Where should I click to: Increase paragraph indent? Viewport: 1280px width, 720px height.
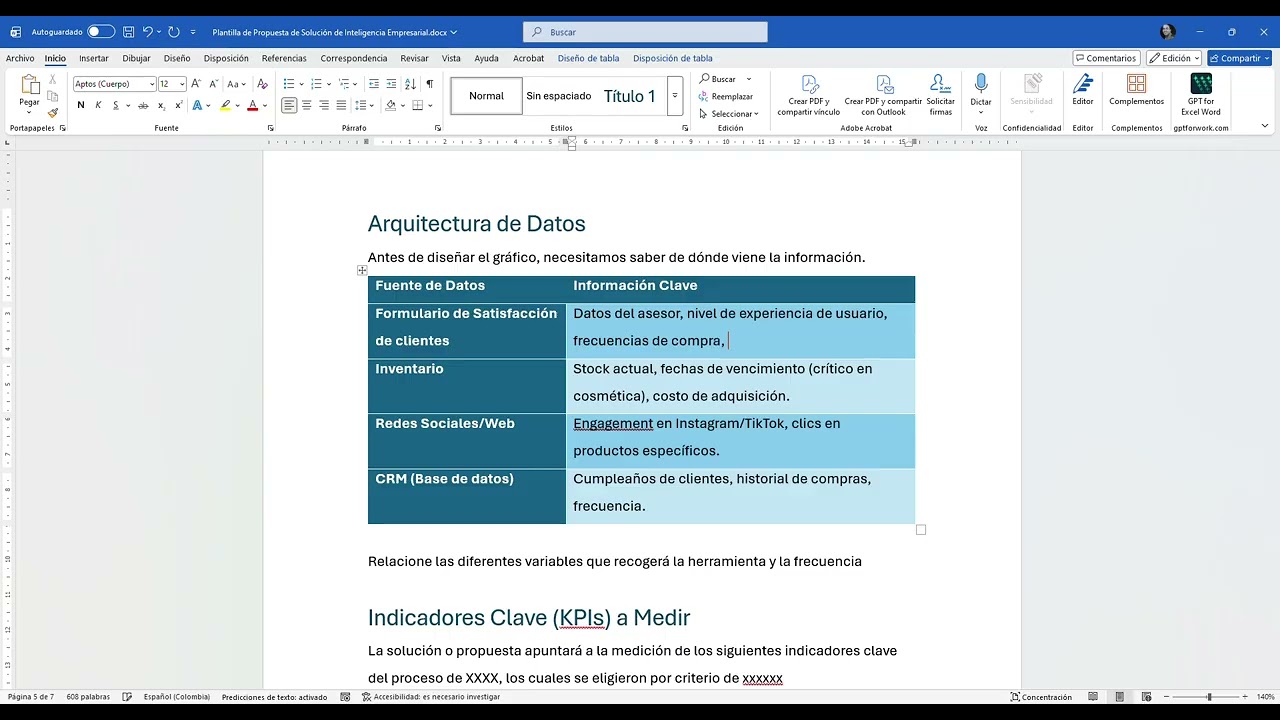[x=391, y=84]
